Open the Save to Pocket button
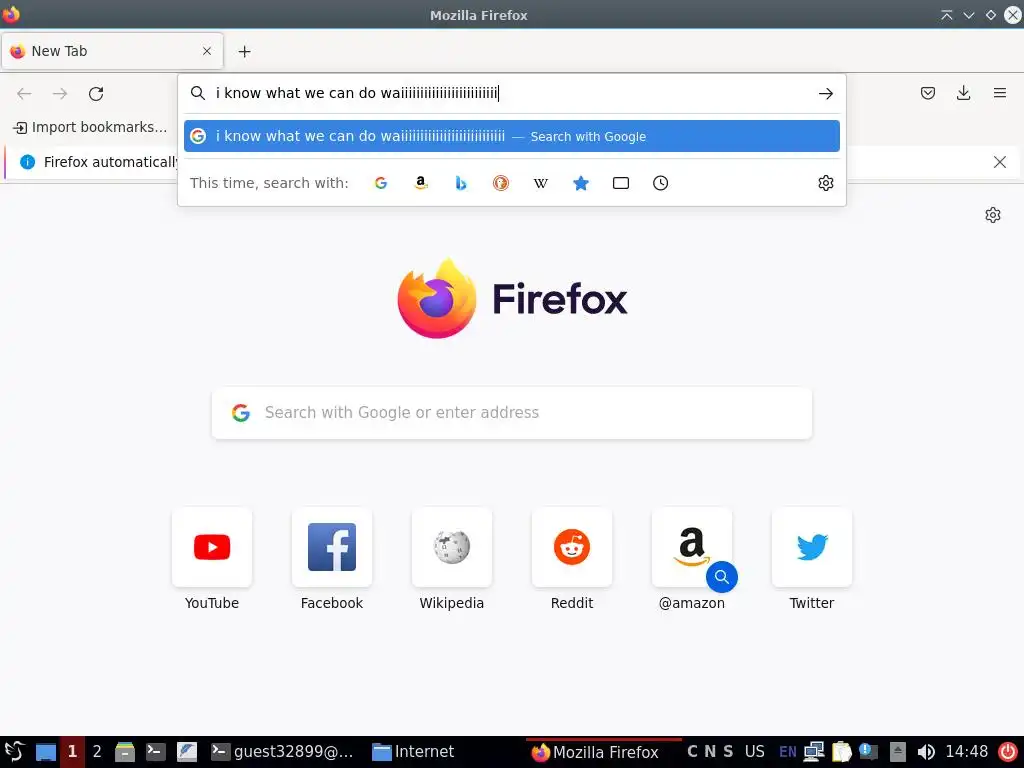1024x768 pixels. tap(927, 93)
